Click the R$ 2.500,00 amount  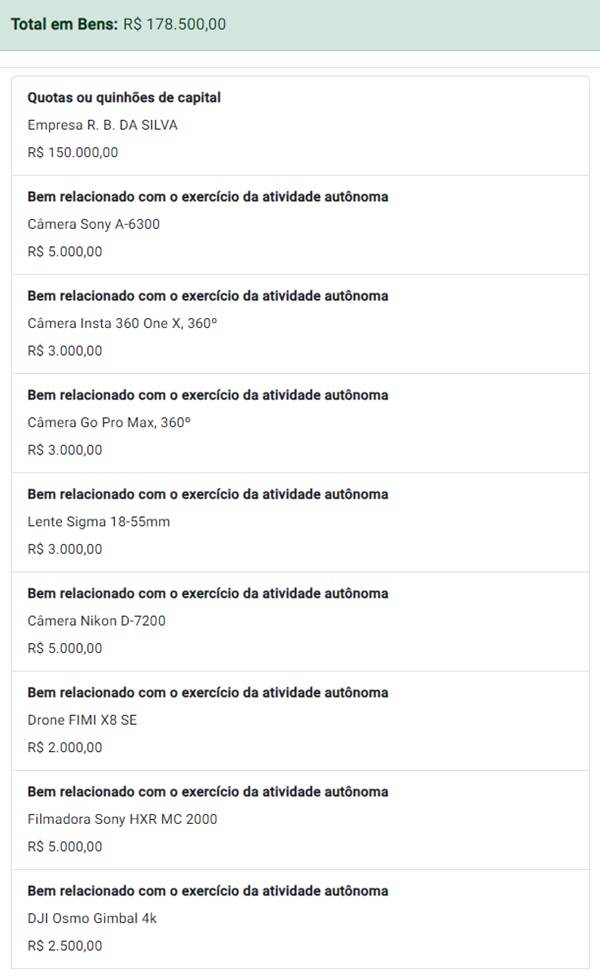tap(65, 946)
